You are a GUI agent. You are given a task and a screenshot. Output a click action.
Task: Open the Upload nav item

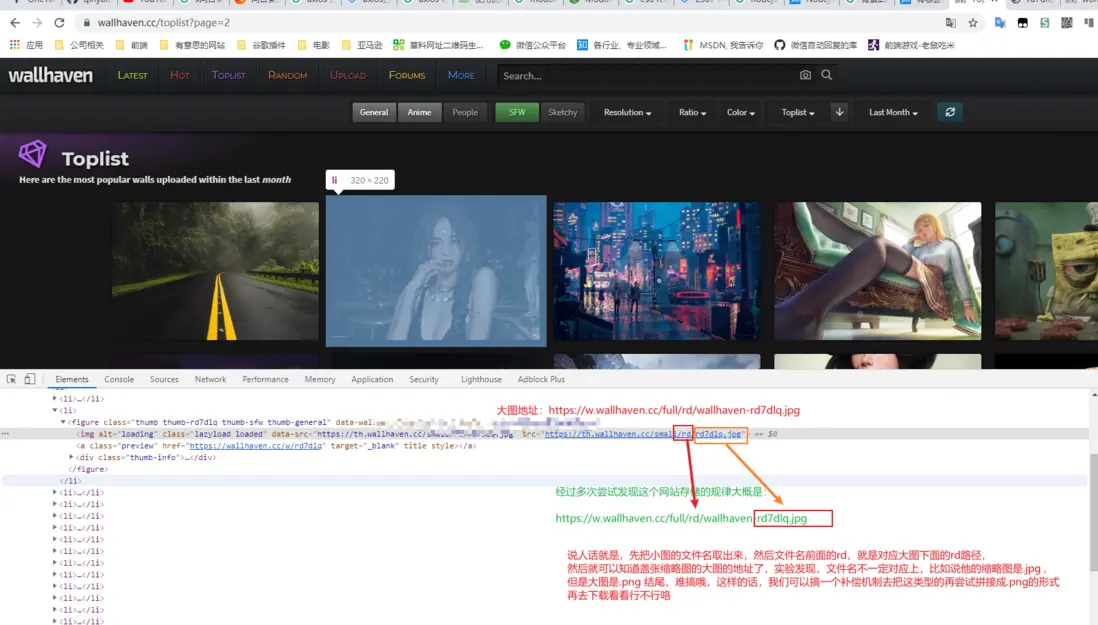[x=348, y=75]
